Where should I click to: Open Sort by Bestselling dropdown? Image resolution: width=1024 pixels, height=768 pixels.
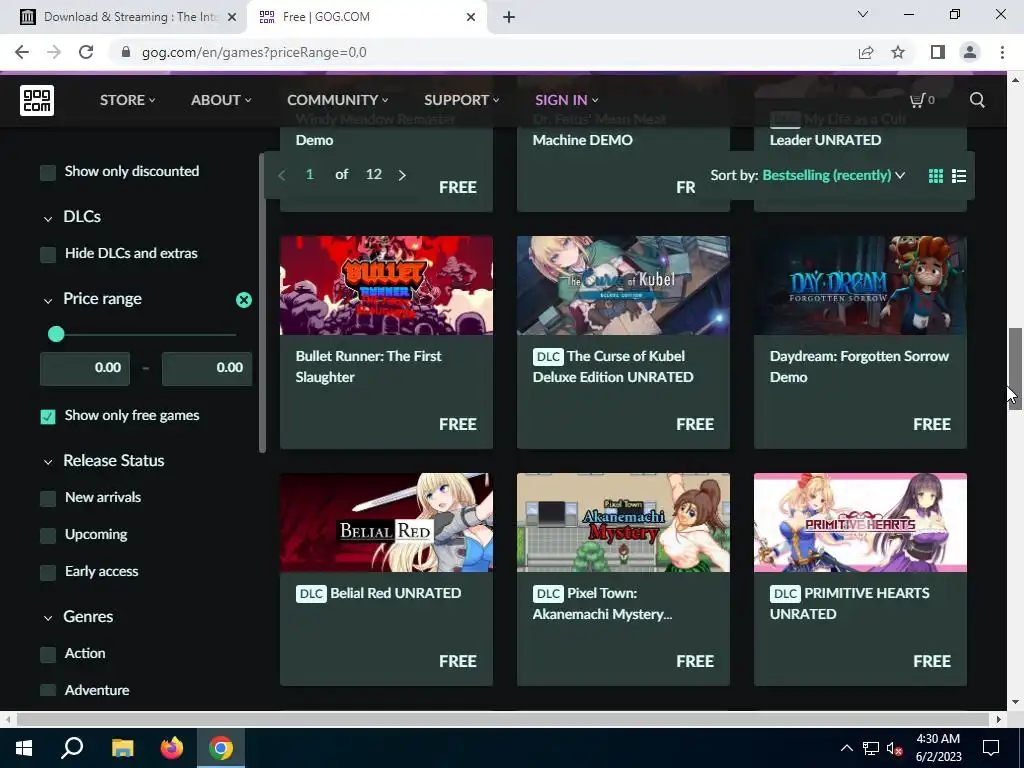pyautogui.click(x=833, y=175)
